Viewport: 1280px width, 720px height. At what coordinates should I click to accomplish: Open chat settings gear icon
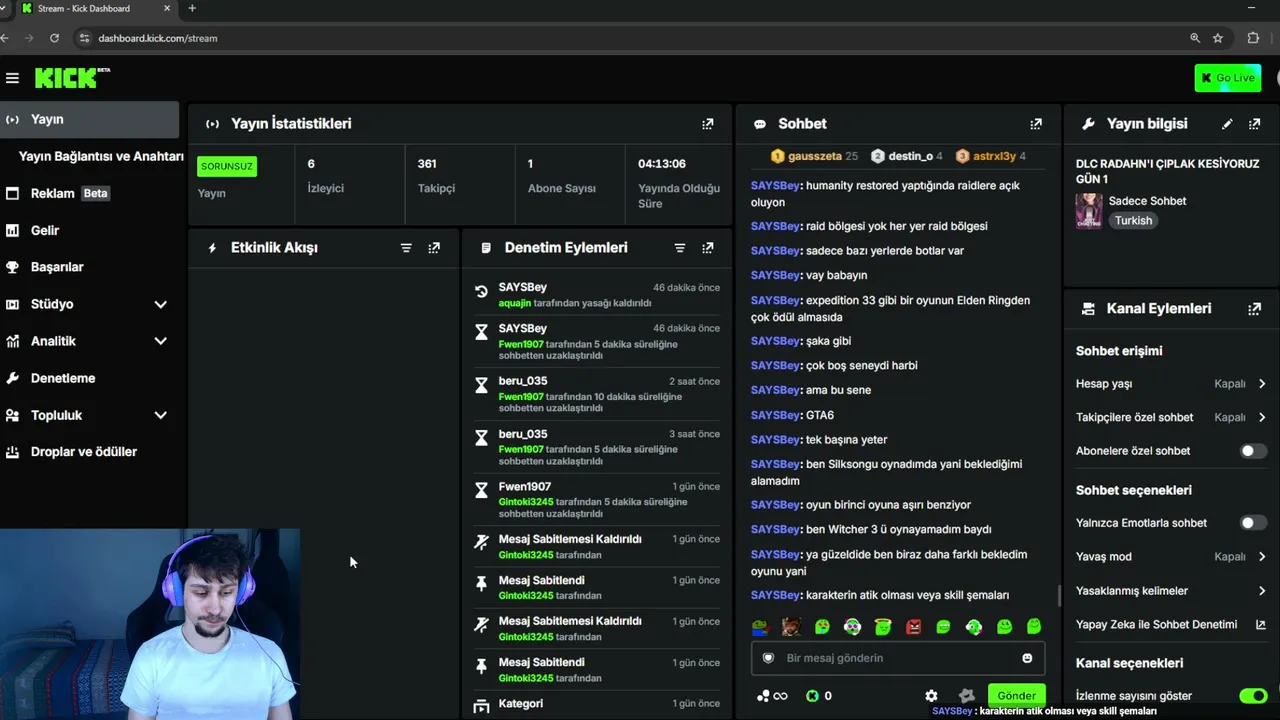tap(932, 696)
